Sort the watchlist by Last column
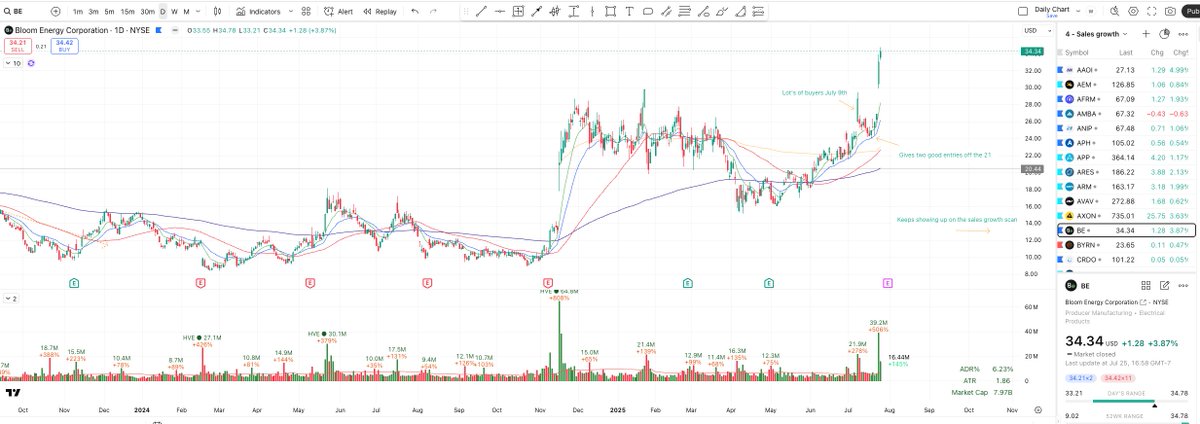This screenshot has height=424, width=1200. tap(1126, 52)
